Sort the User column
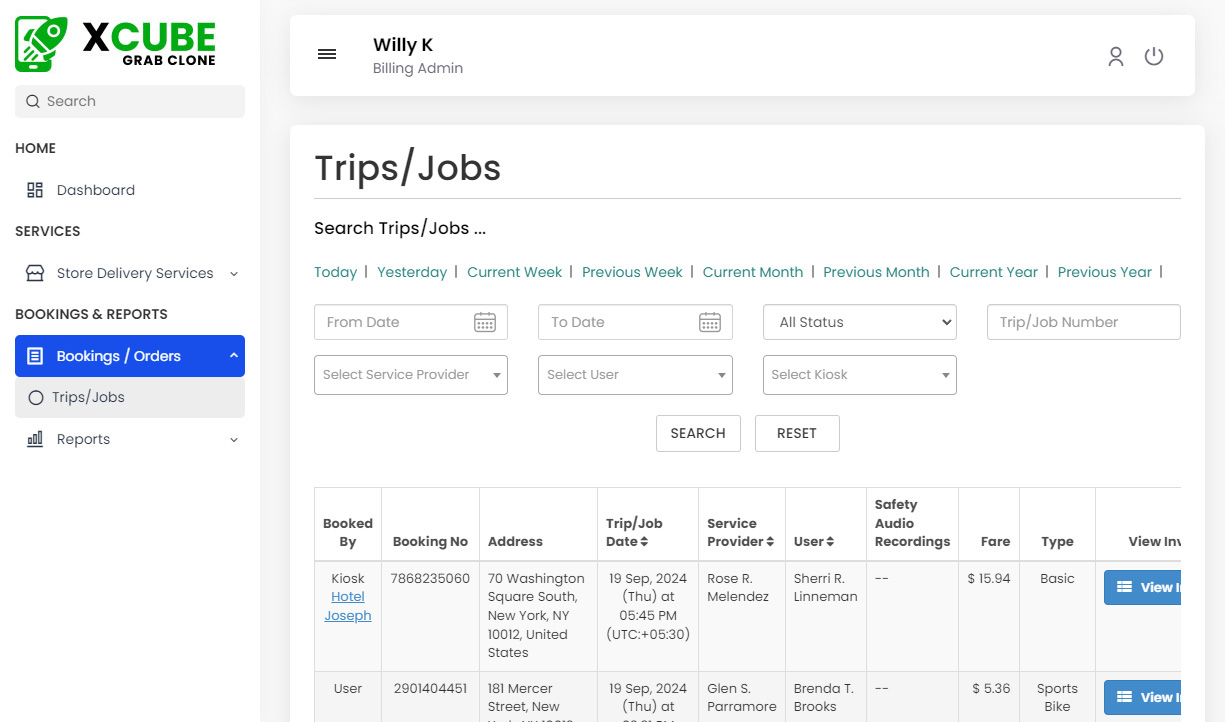 [829, 542]
